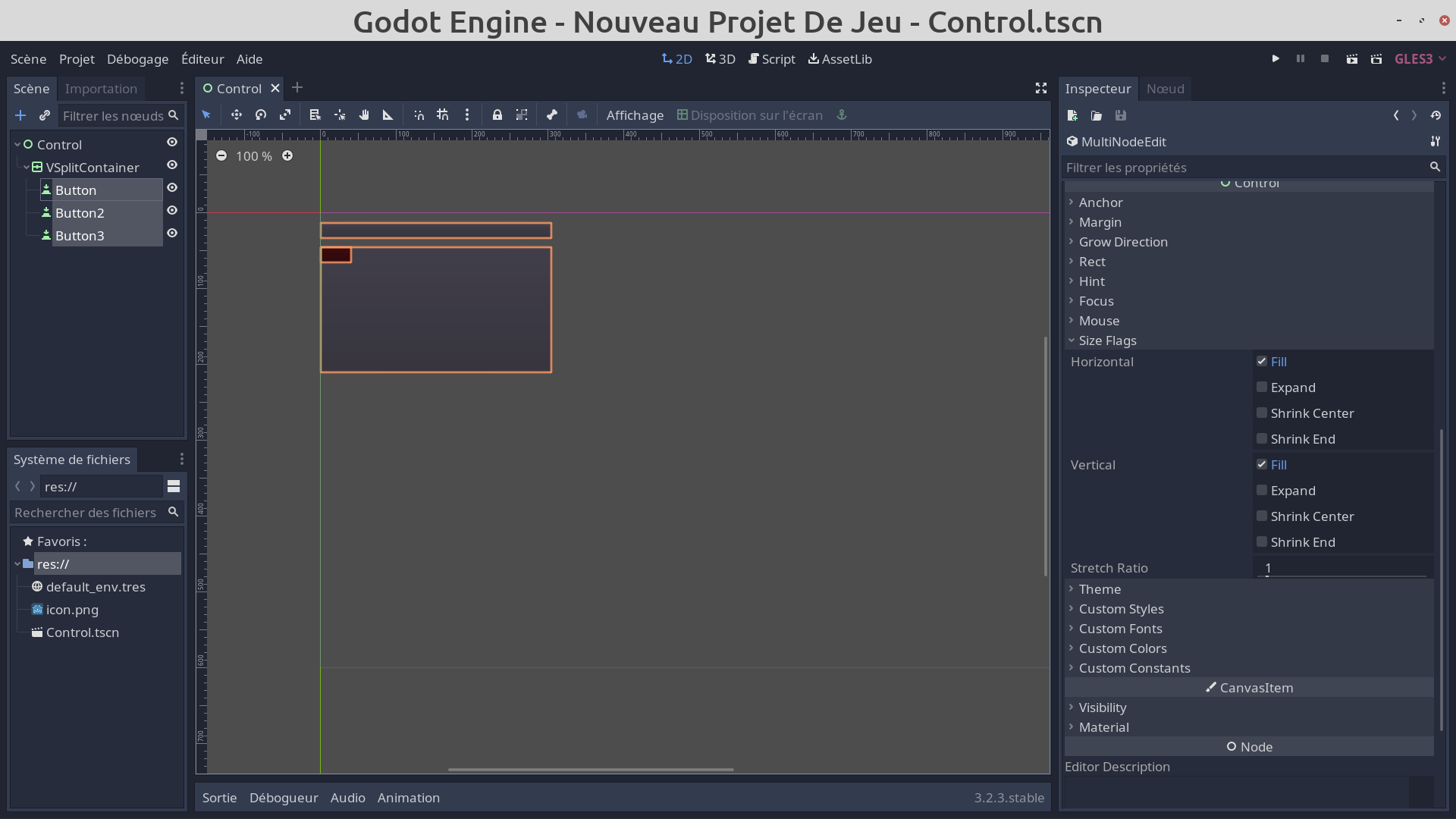This screenshot has width=1456, height=819.
Task: Select the Move tool in the canvas toolbar
Action: coord(236,115)
